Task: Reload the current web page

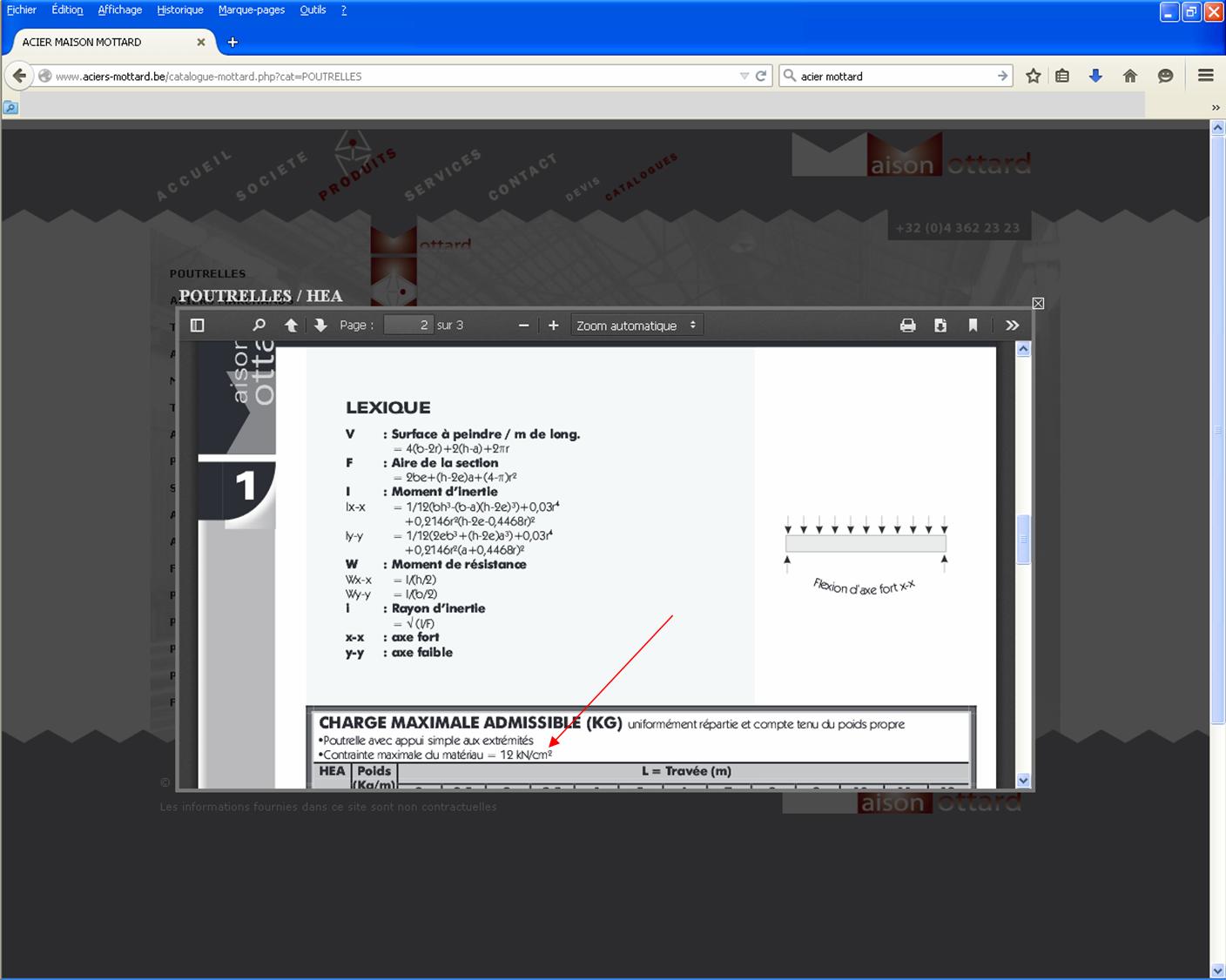Action: (x=761, y=77)
